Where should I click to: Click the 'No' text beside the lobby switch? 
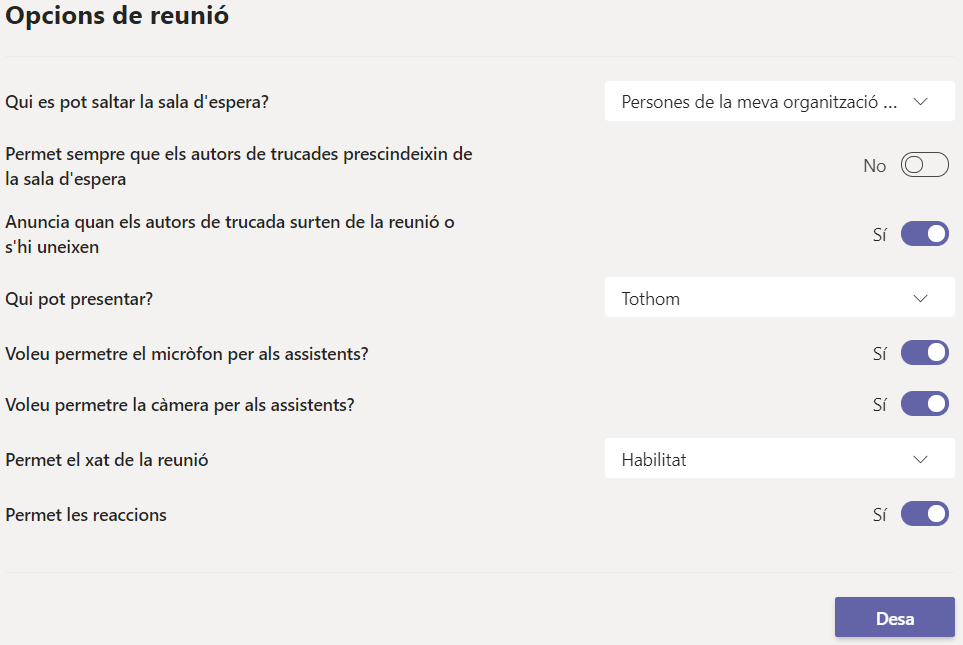coord(874,166)
